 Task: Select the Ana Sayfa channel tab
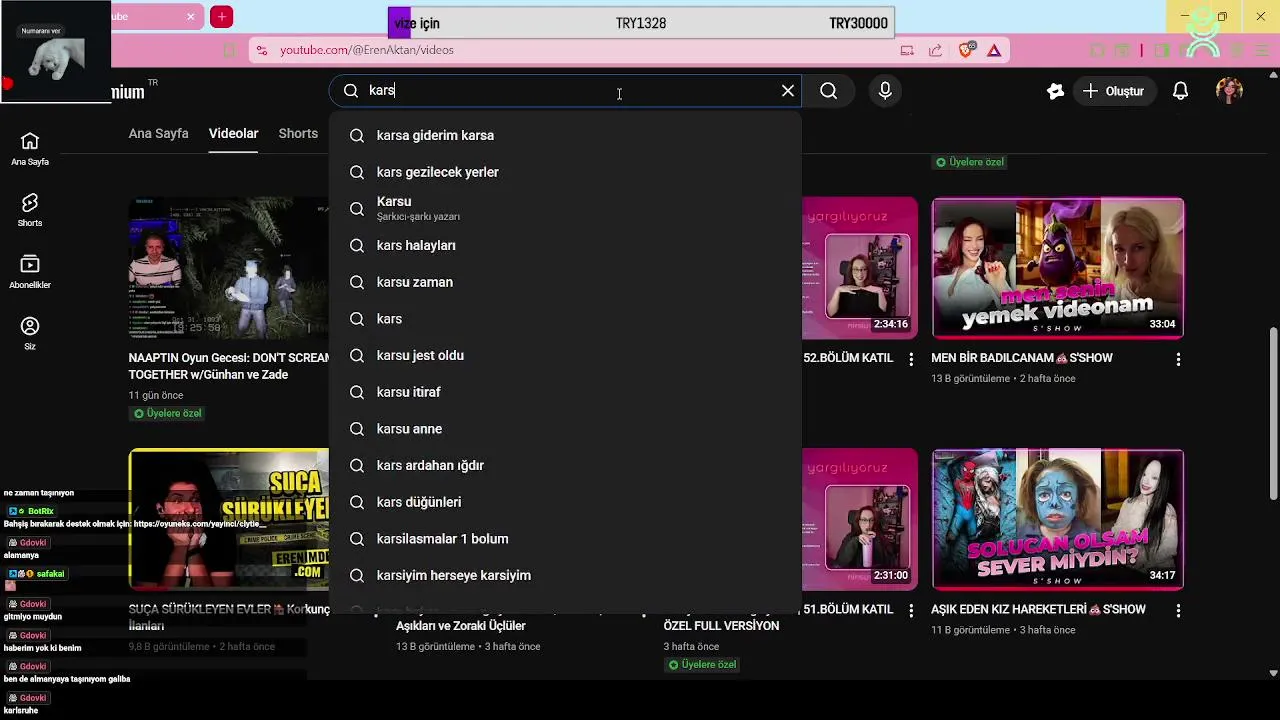[x=158, y=133]
